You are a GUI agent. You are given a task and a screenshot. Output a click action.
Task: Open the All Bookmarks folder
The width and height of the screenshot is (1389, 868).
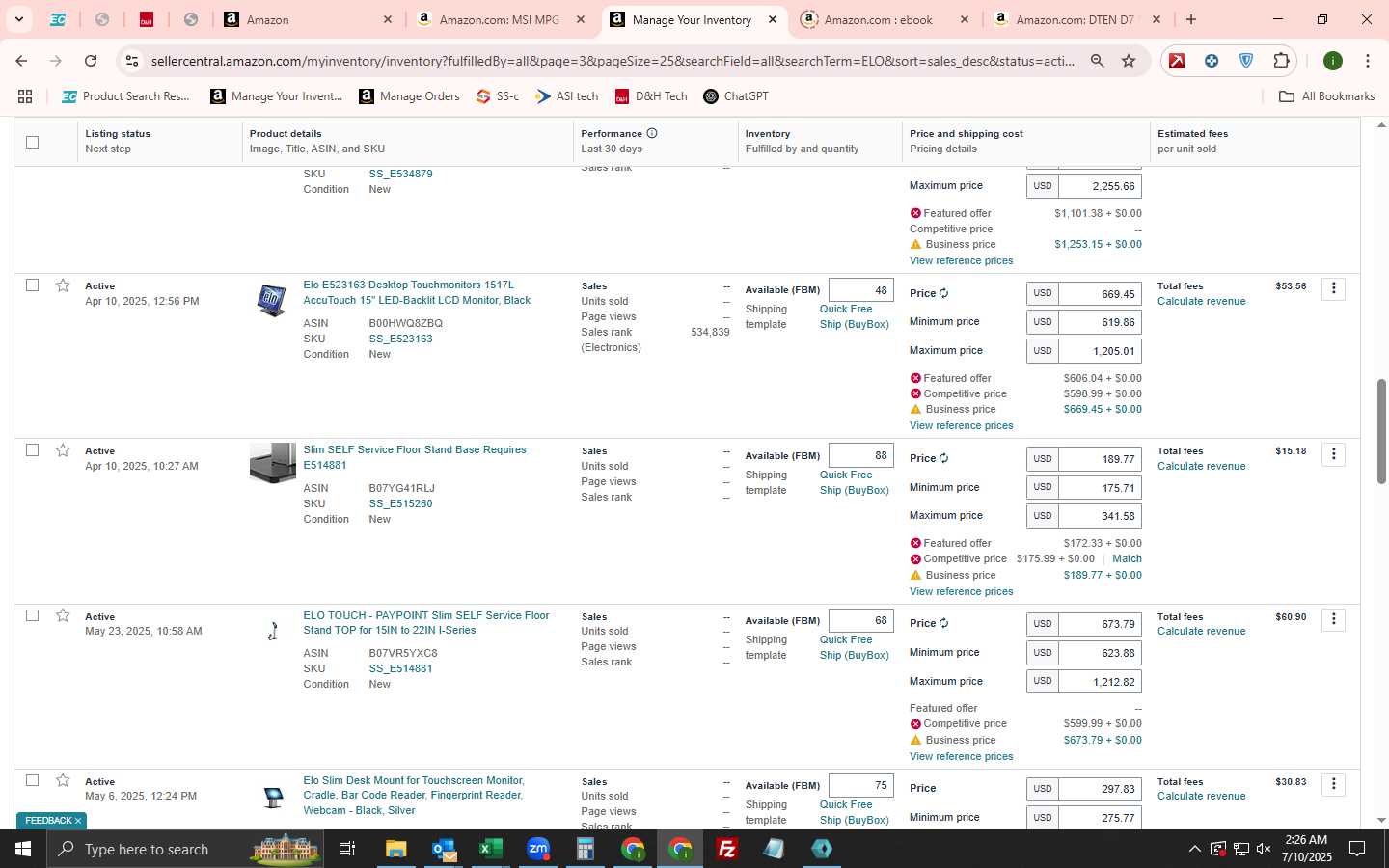coord(1326,96)
